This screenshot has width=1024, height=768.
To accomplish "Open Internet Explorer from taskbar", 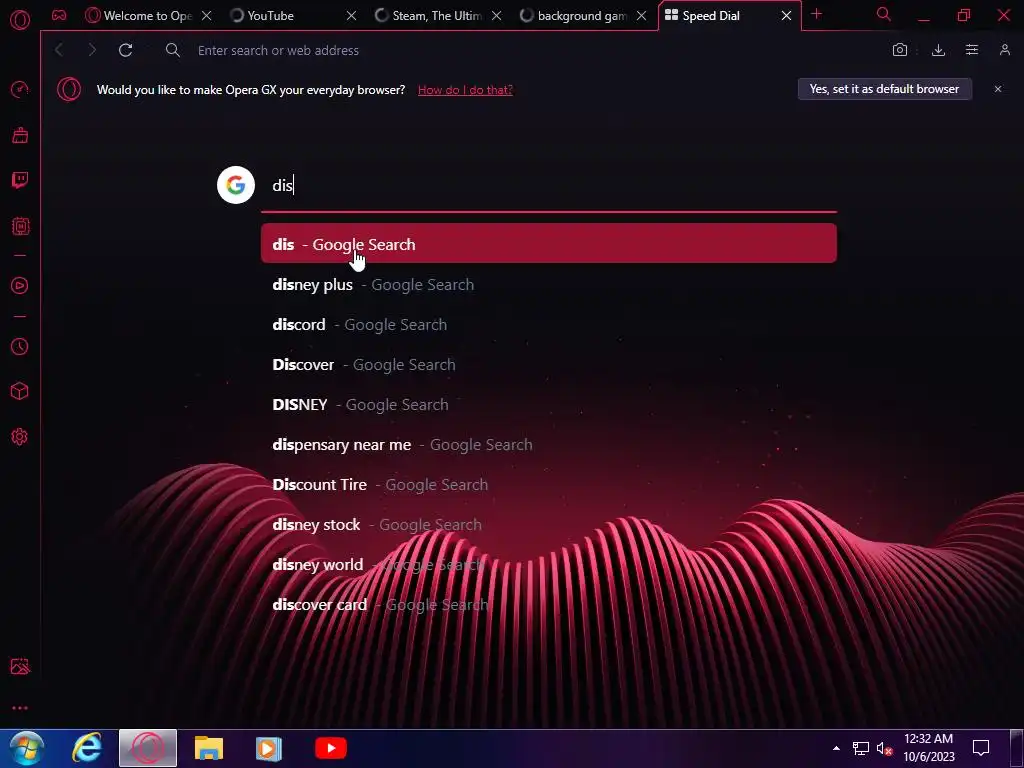I will click(87, 748).
